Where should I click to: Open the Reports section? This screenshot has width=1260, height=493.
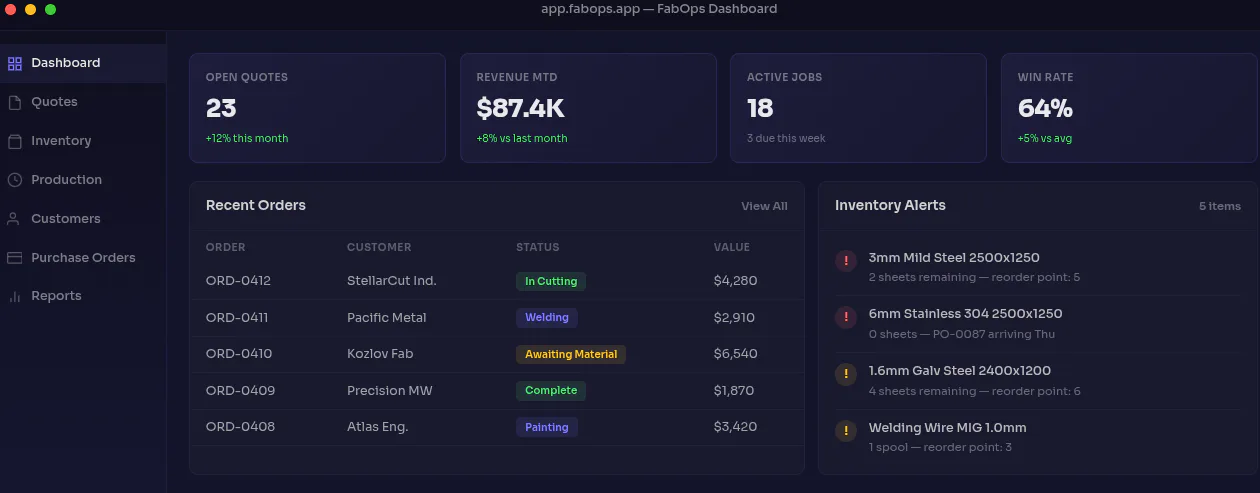click(83, 296)
